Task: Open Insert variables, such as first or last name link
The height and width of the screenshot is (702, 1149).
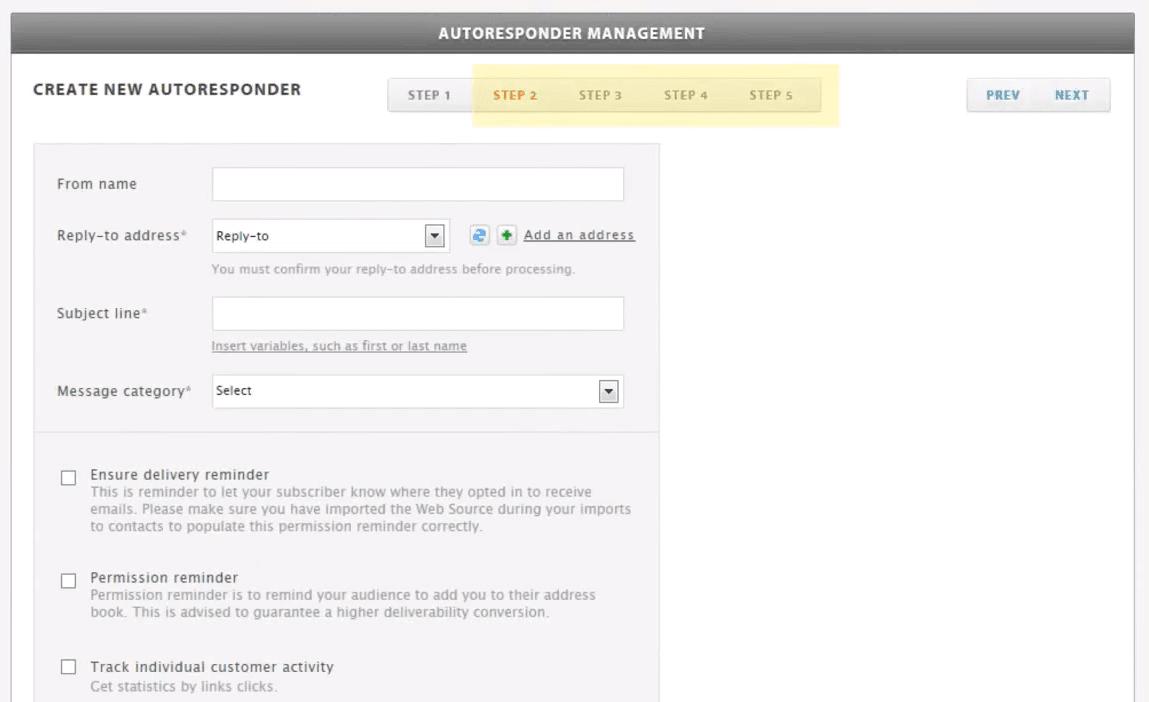Action: tap(339, 346)
